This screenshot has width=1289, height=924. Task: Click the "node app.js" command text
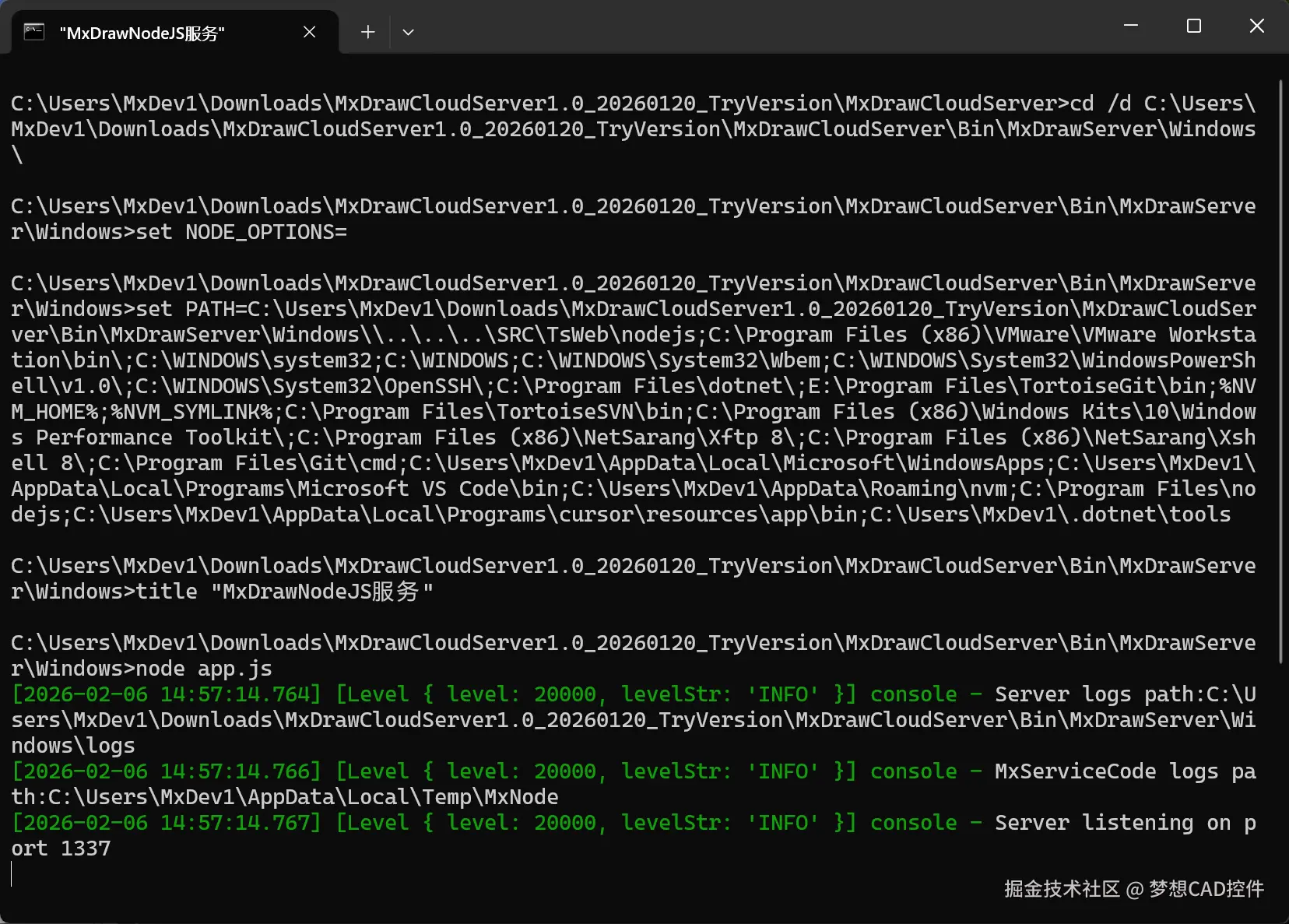coord(204,669)
